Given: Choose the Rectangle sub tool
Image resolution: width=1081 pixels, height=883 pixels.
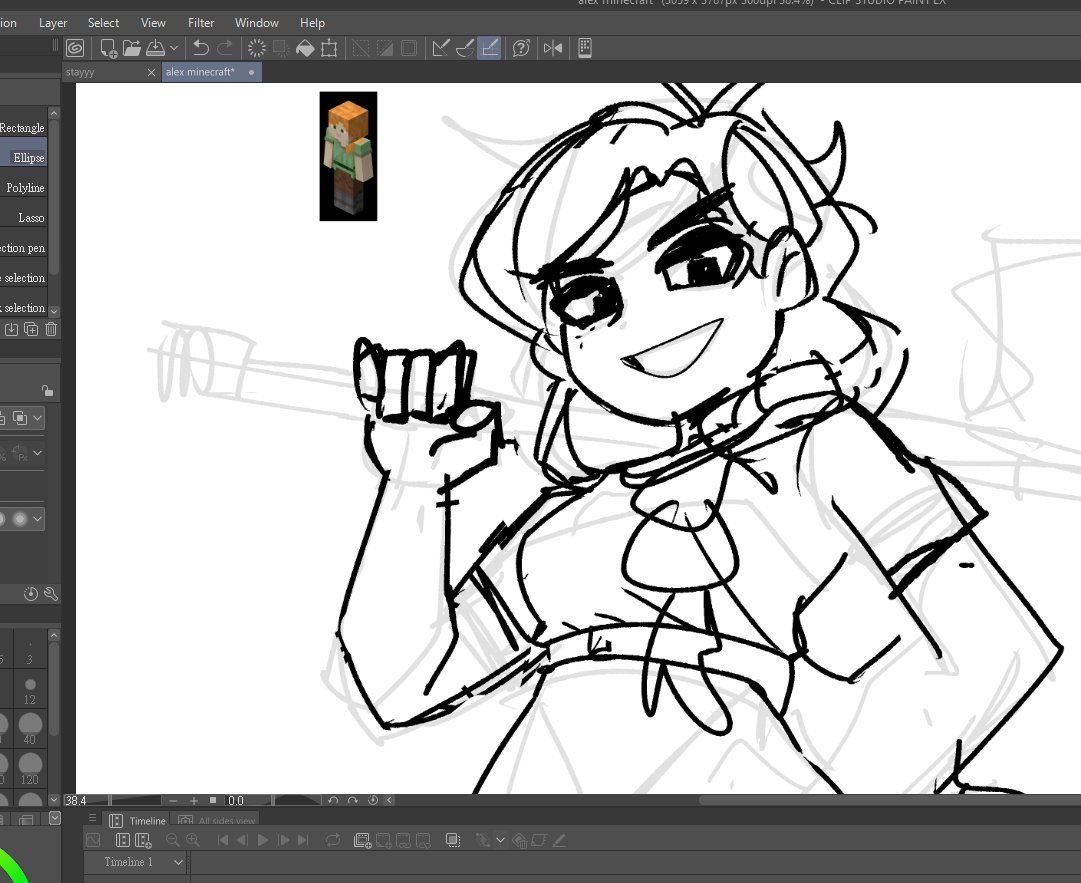Looking at the screenshot, I should (x=23, y=128).
